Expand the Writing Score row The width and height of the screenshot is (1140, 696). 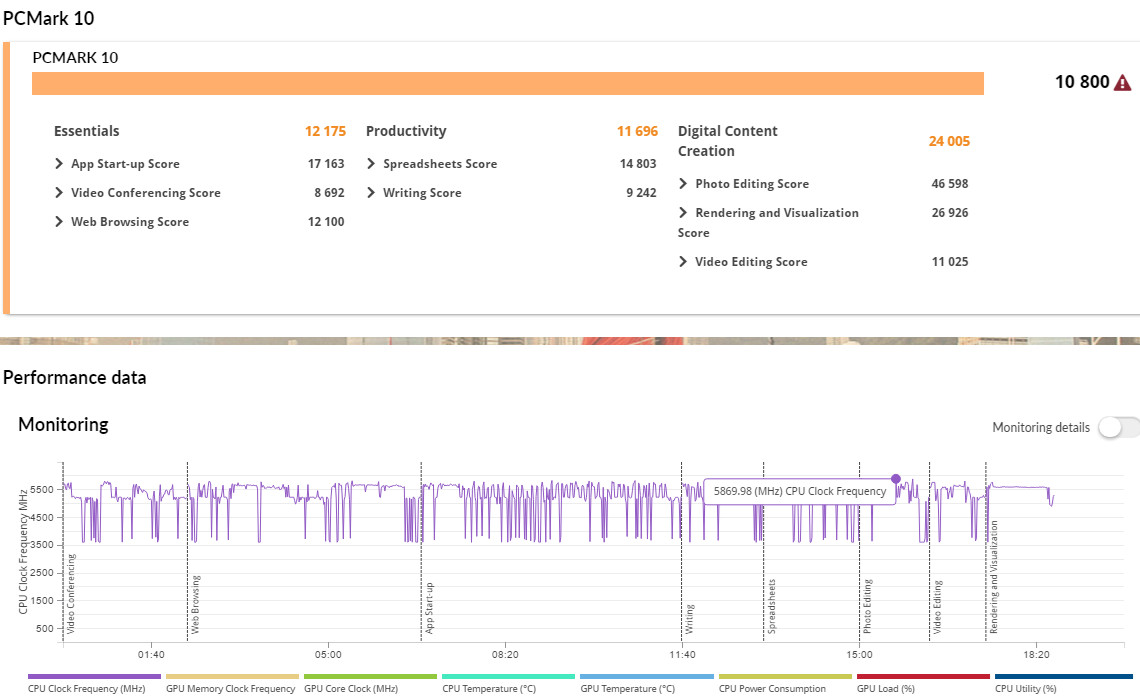click(x=371, y=193)
